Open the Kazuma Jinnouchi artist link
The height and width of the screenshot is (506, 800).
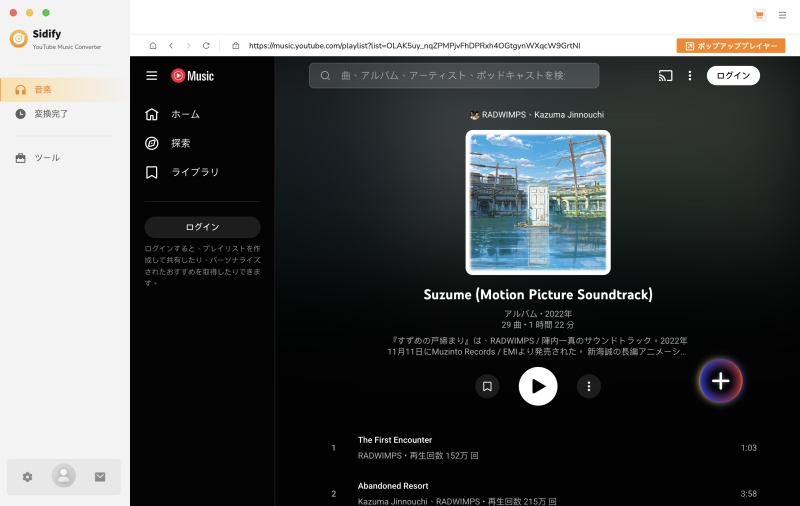569,115
